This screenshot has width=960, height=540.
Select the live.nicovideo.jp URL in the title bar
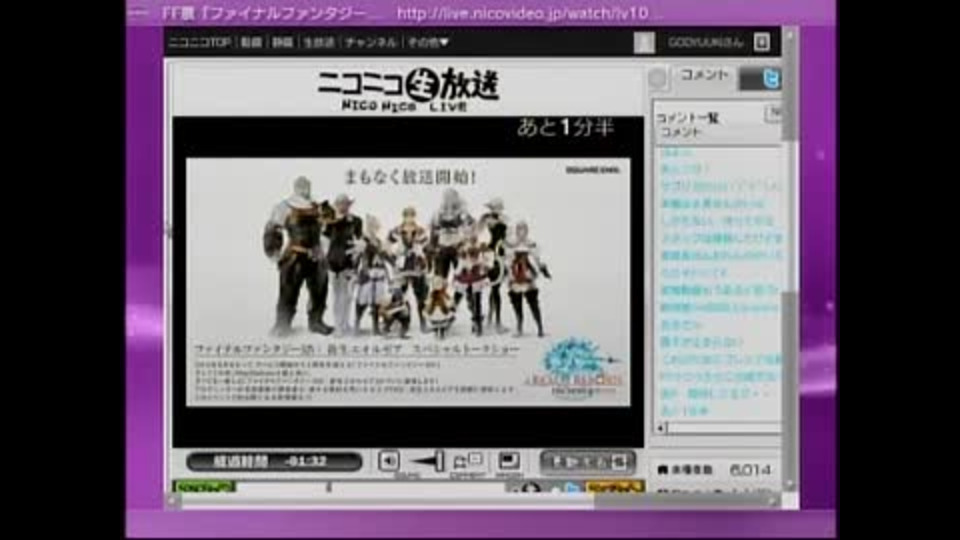530,13
